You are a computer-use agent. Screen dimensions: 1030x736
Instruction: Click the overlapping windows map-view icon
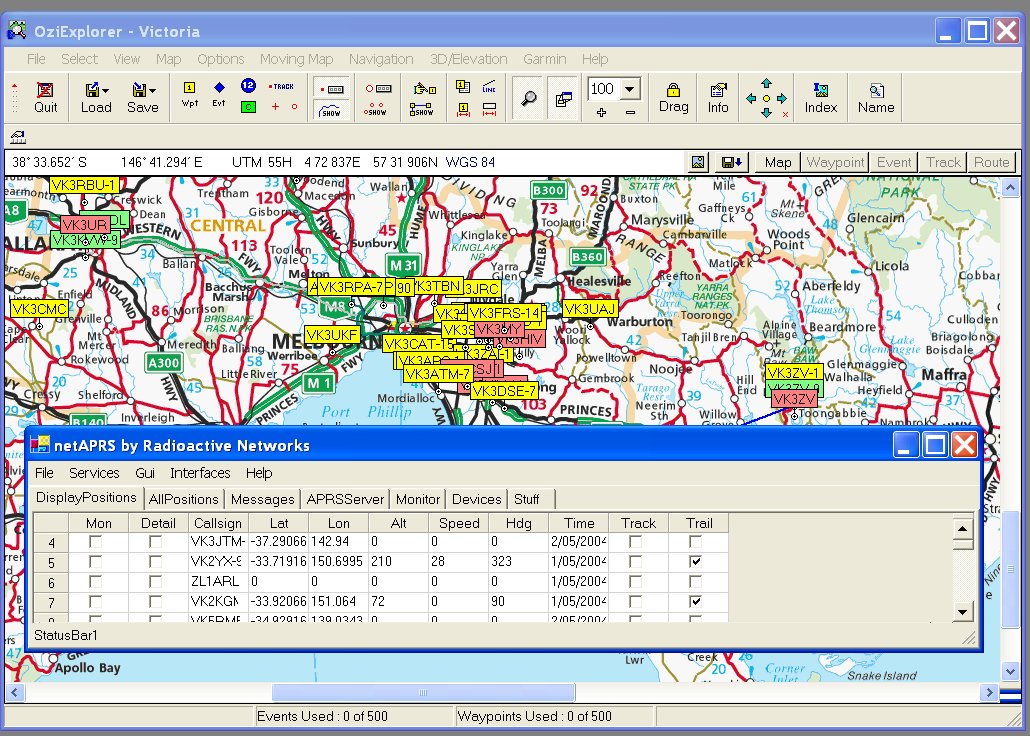pos(564,99)
